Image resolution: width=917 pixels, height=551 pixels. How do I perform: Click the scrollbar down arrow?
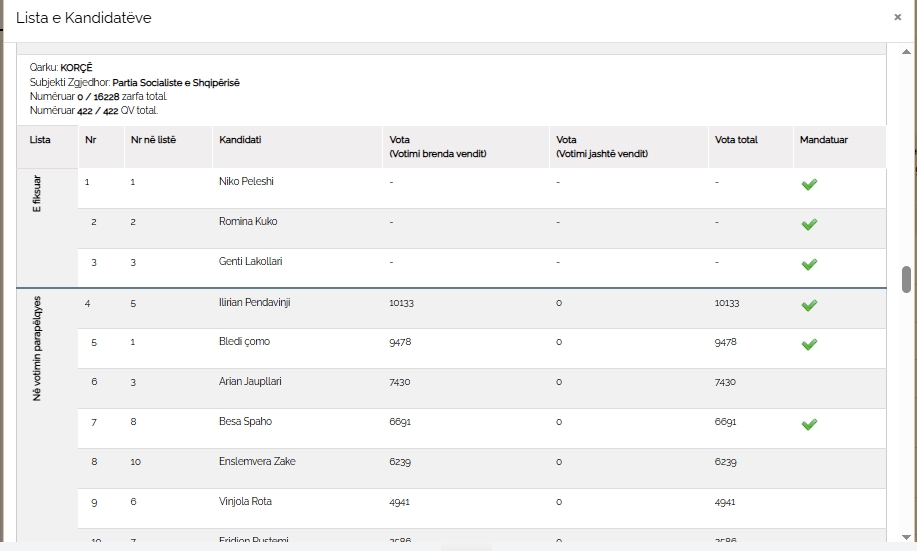(x=906, y=537)
